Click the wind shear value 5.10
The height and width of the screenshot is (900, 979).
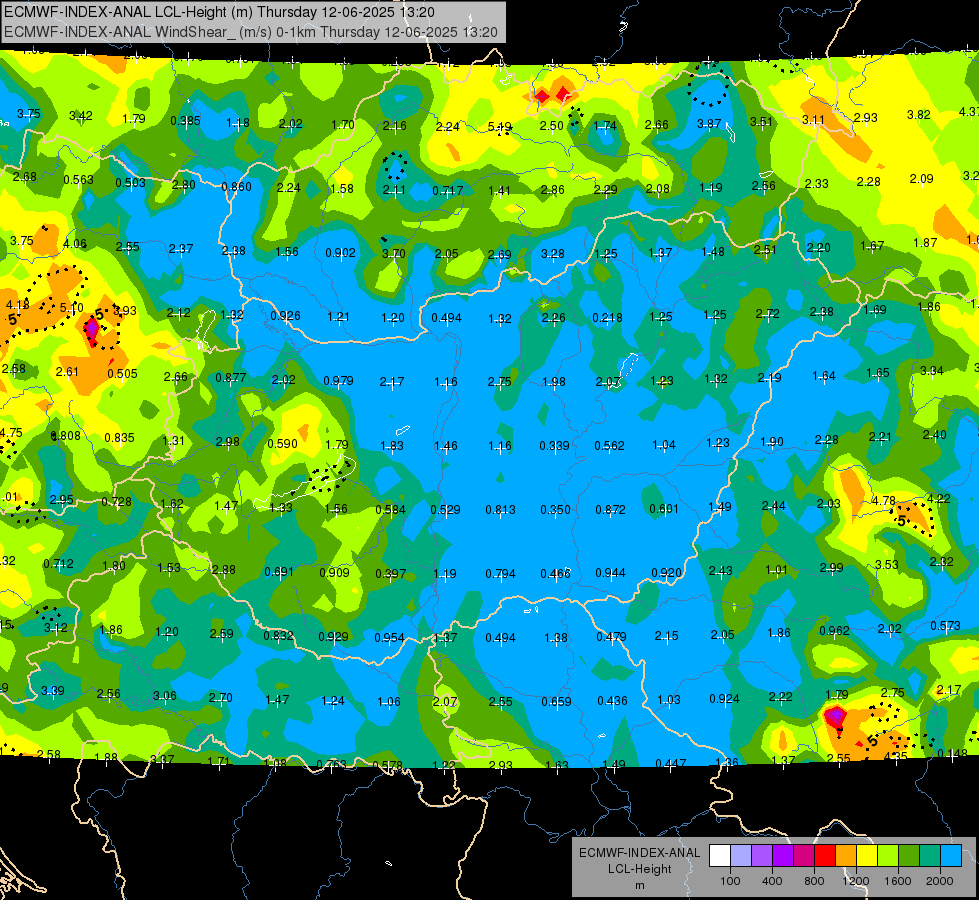point(71,308)
